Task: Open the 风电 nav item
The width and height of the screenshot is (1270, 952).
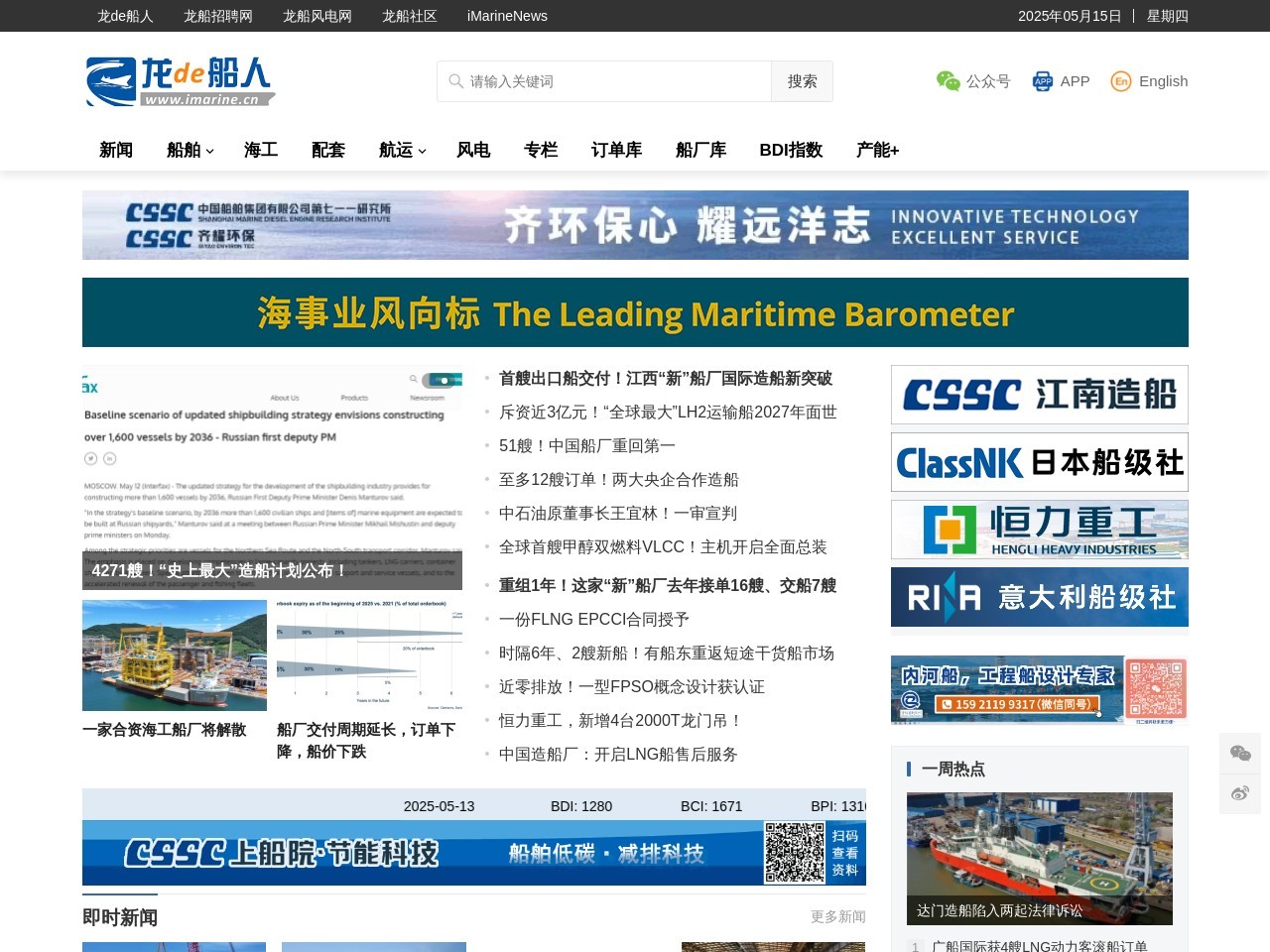Action: tap(473, 150)
